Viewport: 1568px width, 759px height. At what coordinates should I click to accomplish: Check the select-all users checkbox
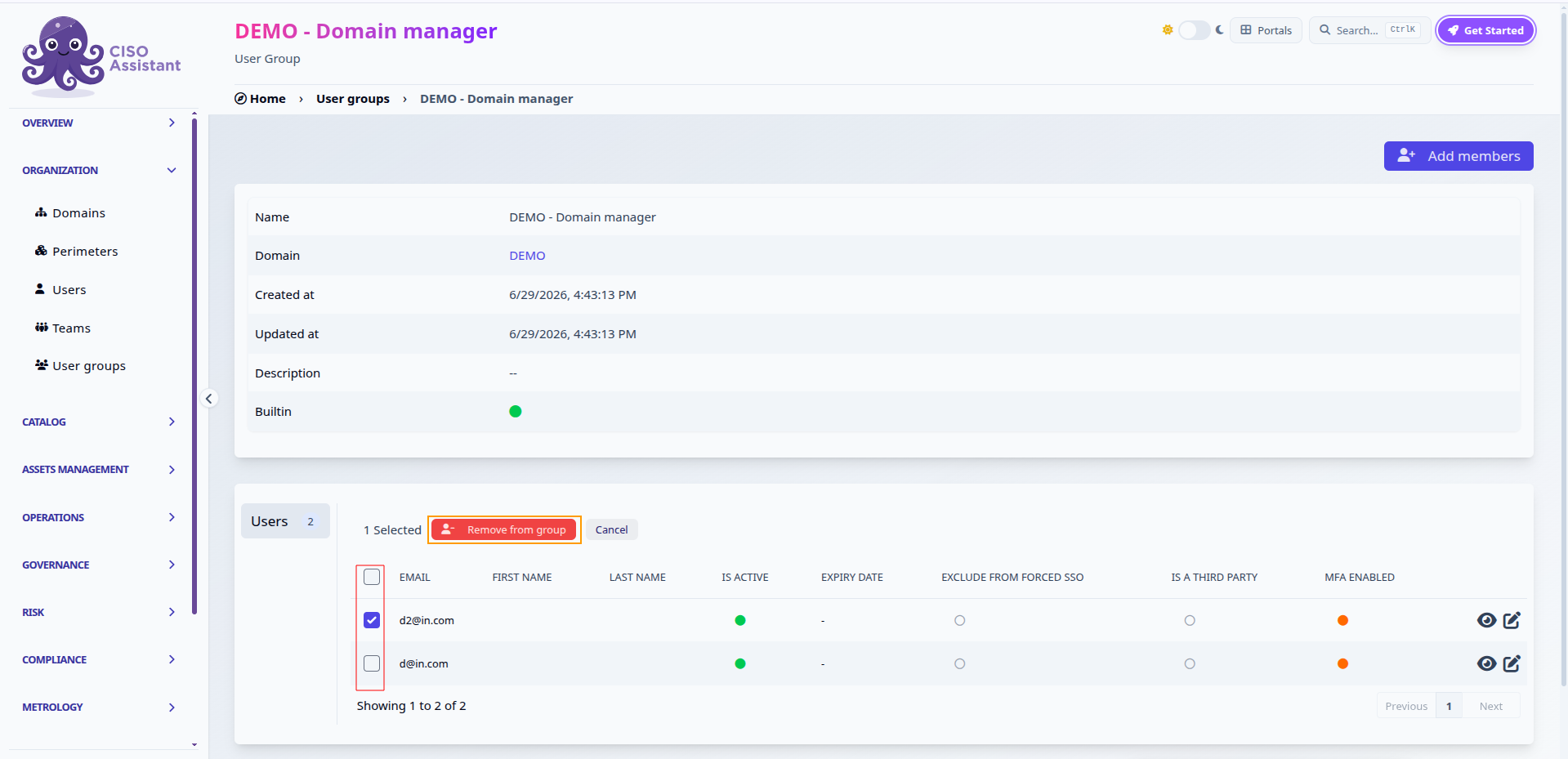point(372,577)
